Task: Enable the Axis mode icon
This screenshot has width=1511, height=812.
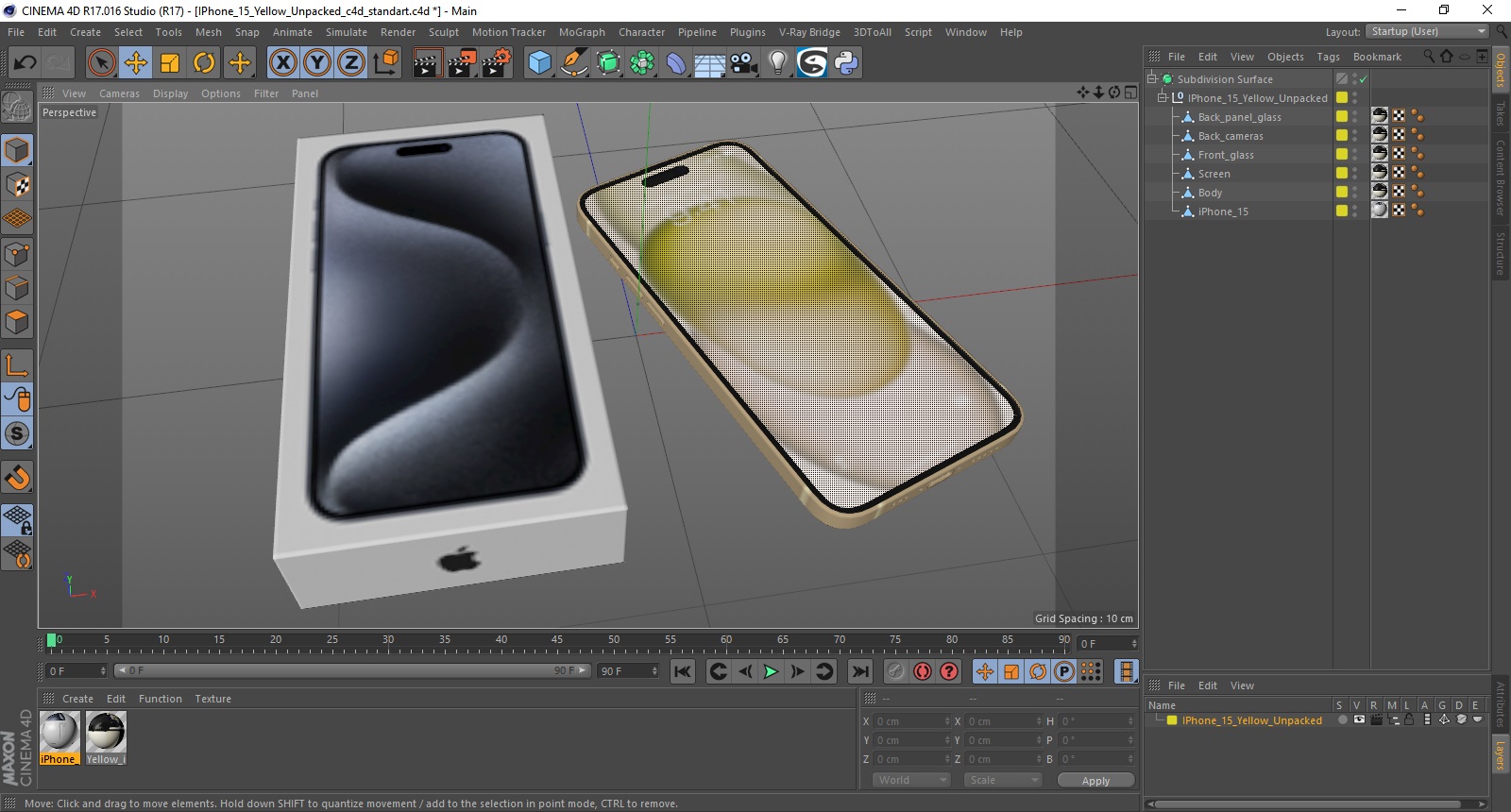Action: click(x=17, y=365)
